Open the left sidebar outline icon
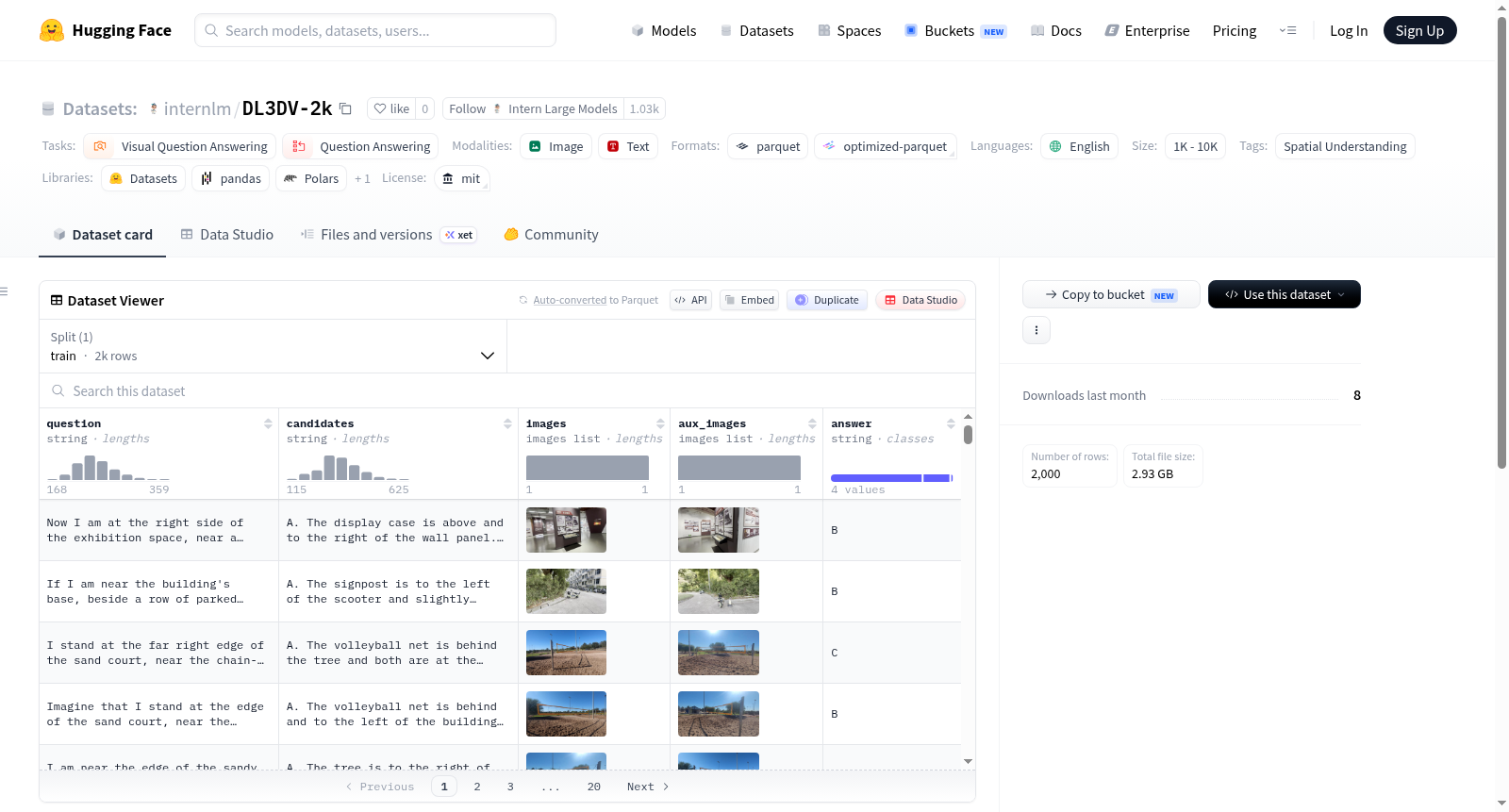Screen dimensions: 1509x812 point(5,291)
